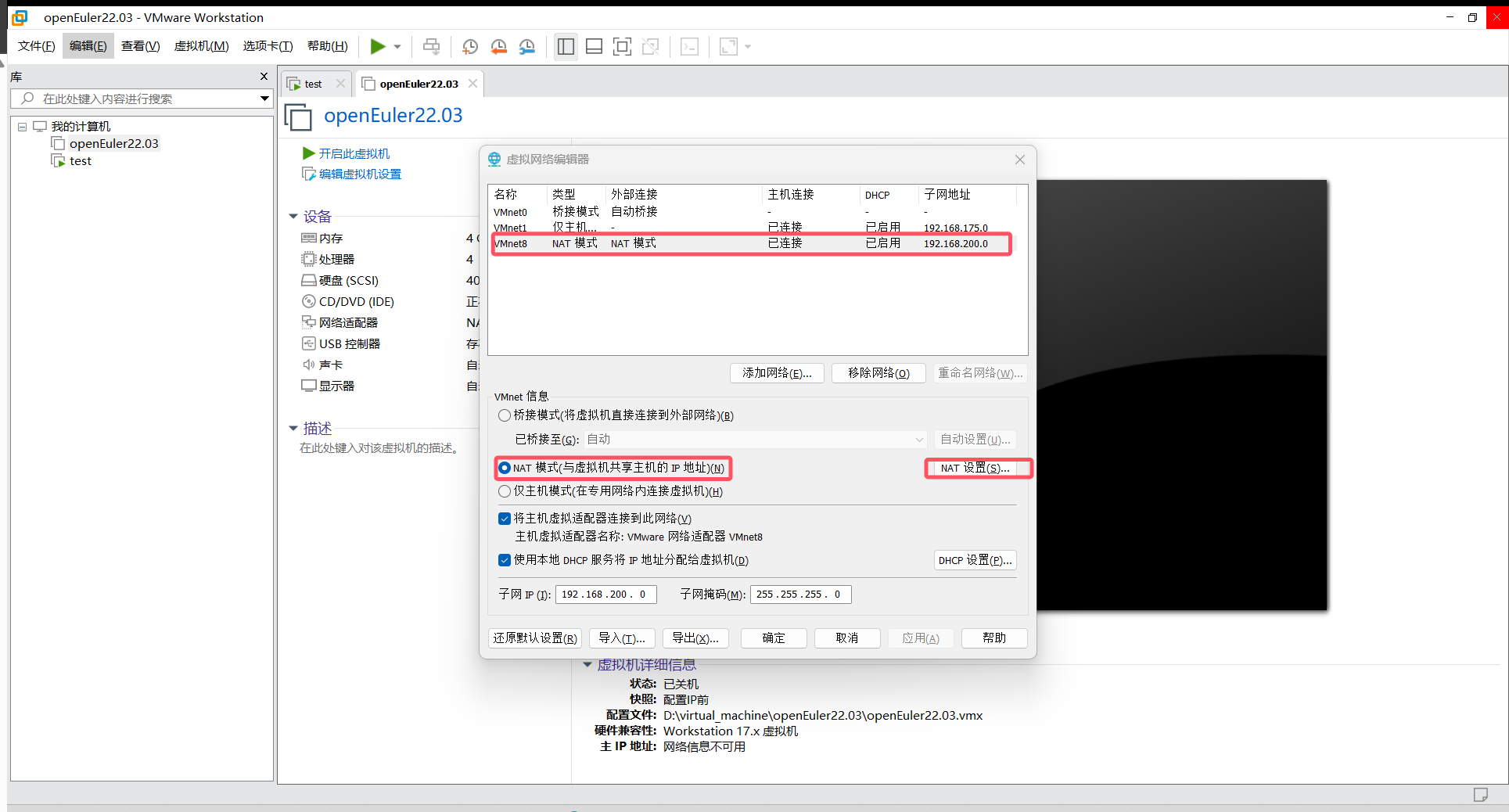Open the 查看(V) menu

(141, 46)
